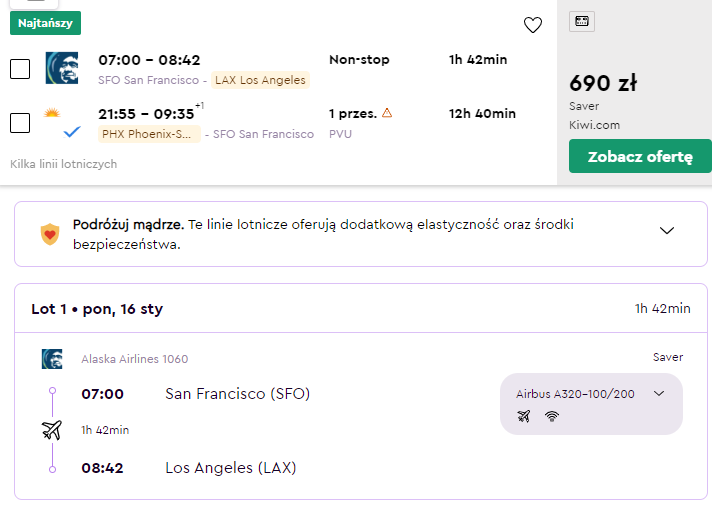This screenshot has width=712, height=516.
Task: Click the Zobacz ofertę button
Action: coord(640,156)
